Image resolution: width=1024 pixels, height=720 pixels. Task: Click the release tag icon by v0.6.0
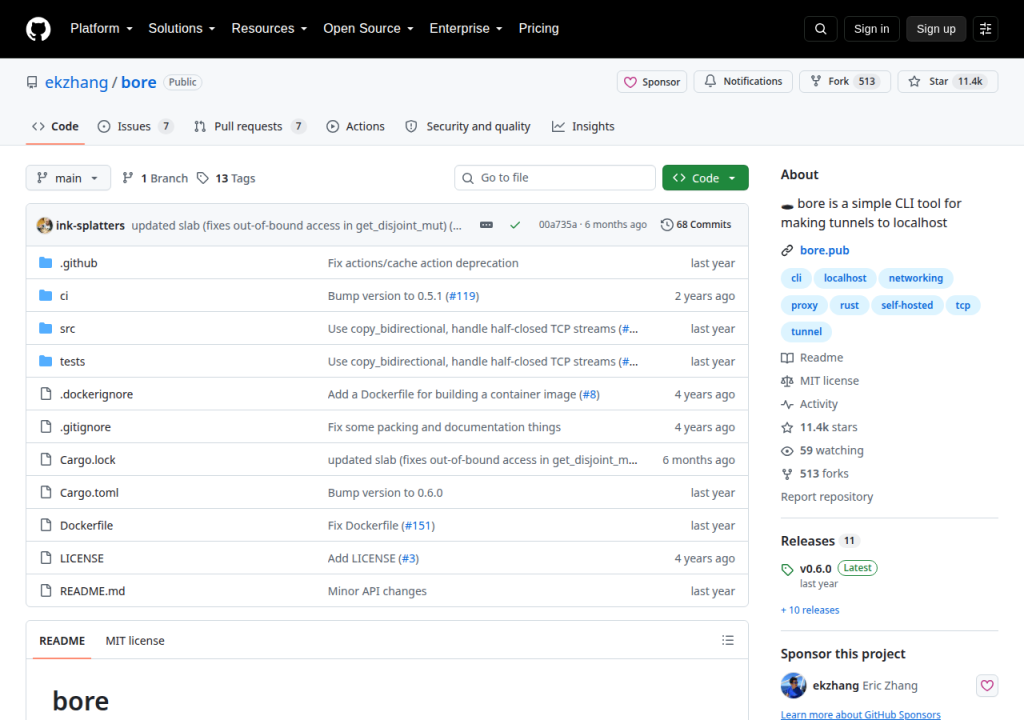787,569
